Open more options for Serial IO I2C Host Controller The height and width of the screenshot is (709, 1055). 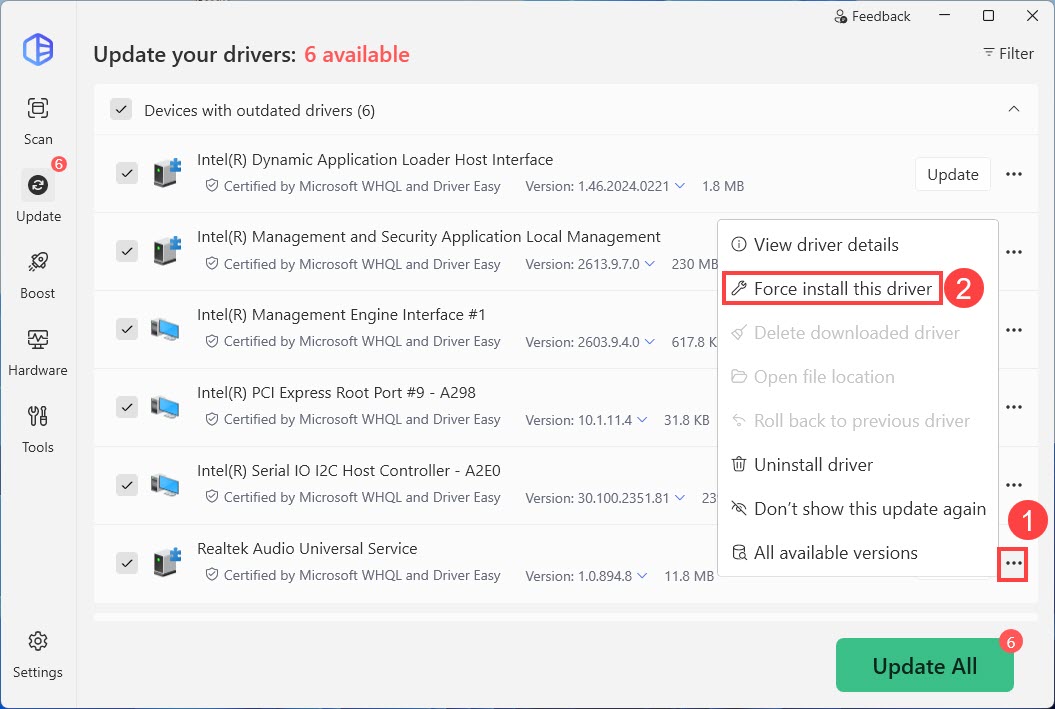[1014, 485]
